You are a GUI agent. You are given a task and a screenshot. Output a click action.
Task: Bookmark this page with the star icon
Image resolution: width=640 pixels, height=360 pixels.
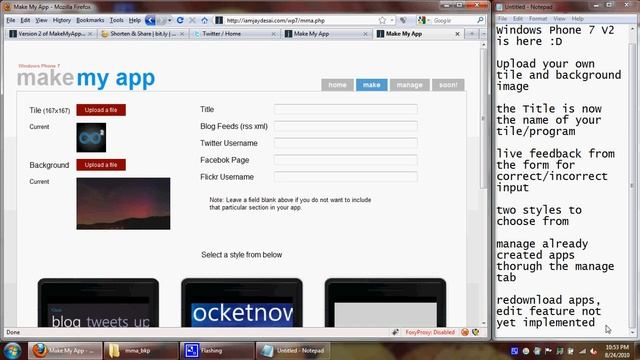coord(382,20)
